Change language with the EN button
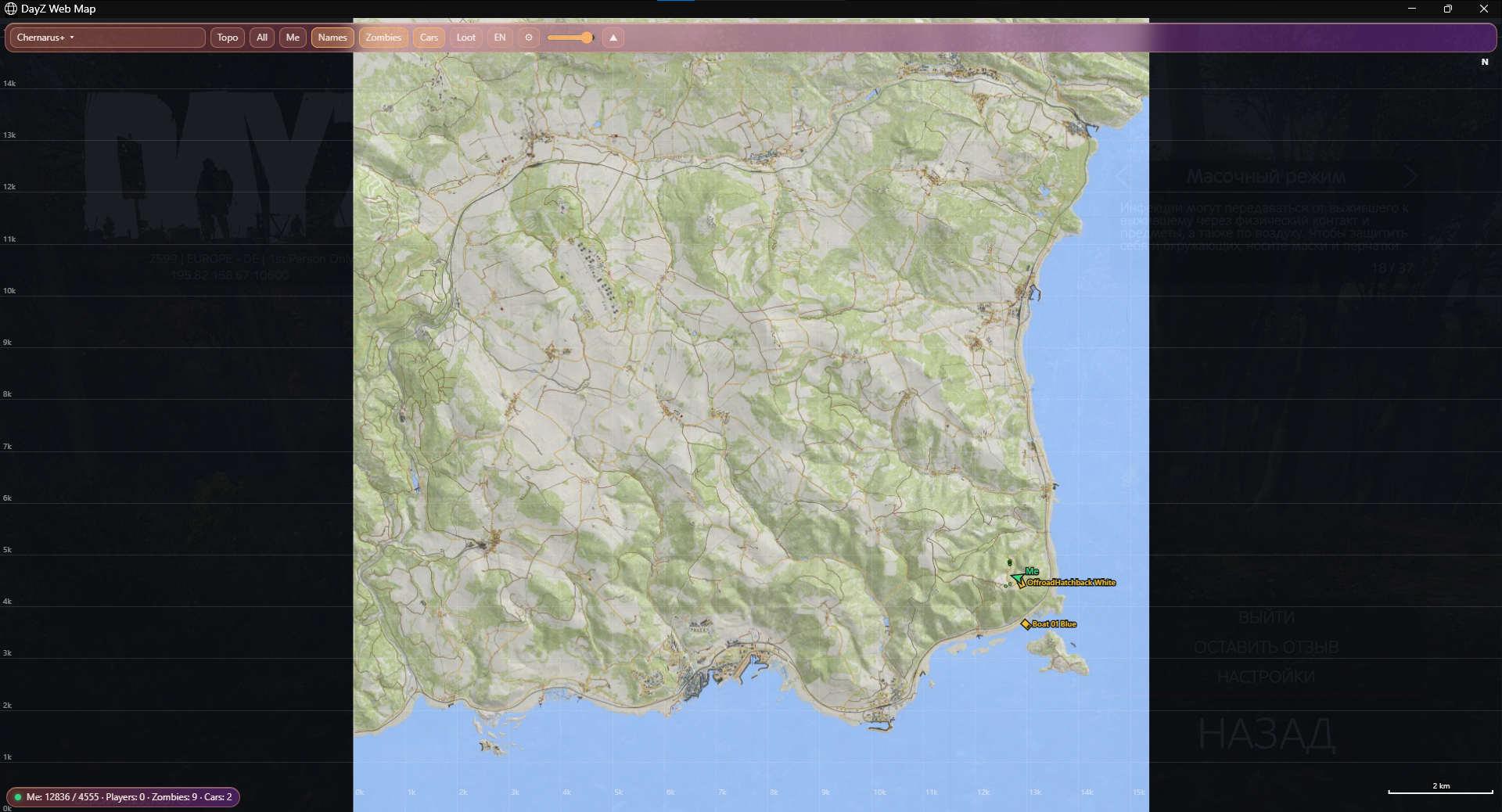 pos(500,38)
